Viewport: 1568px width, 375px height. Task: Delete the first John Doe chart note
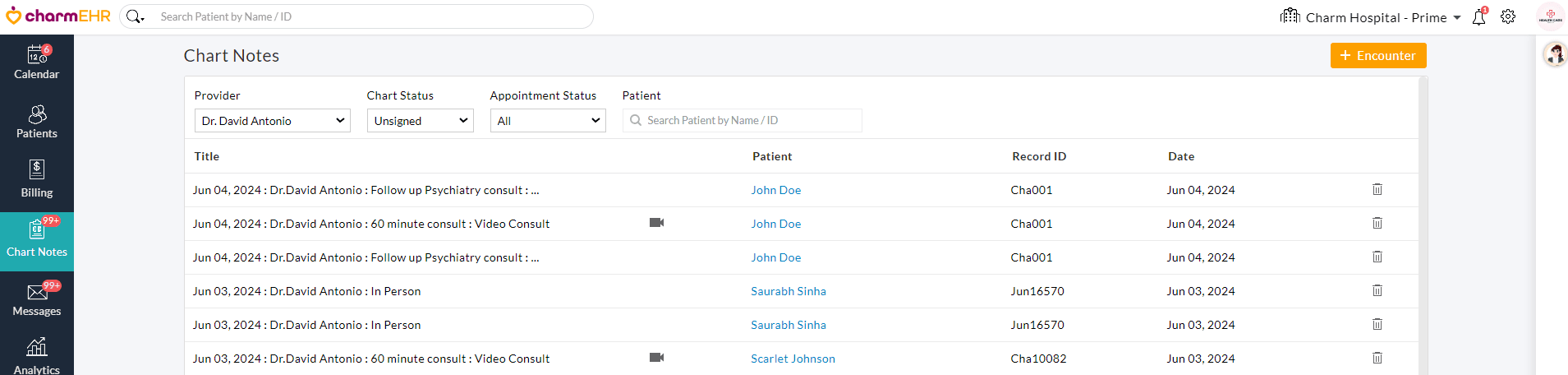pos(1377,189)
